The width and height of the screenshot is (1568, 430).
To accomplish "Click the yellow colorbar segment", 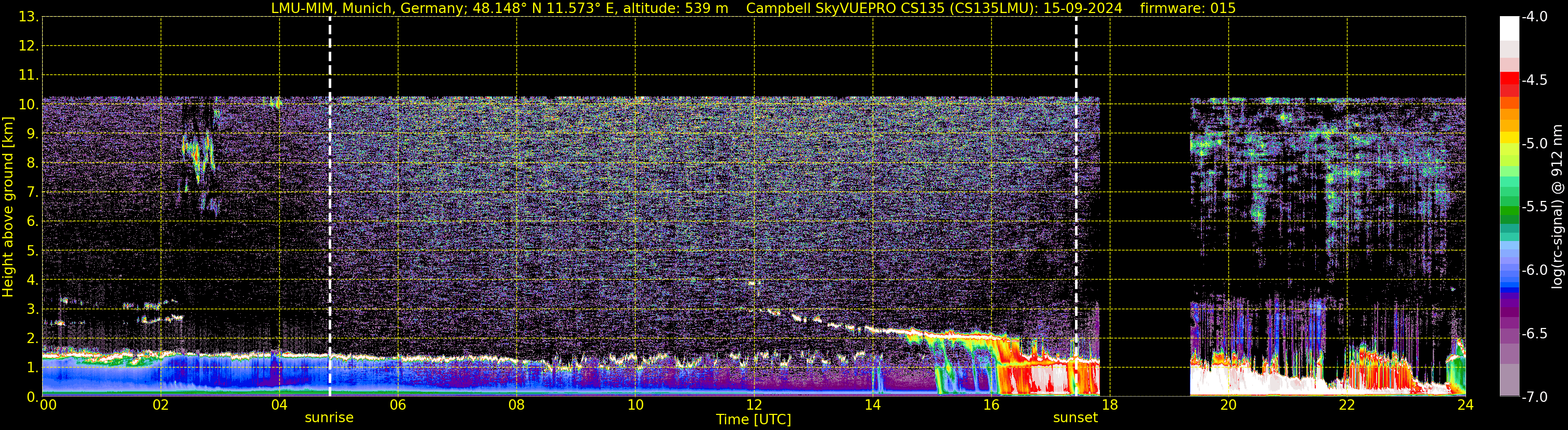I will [x=1510, y=137].
